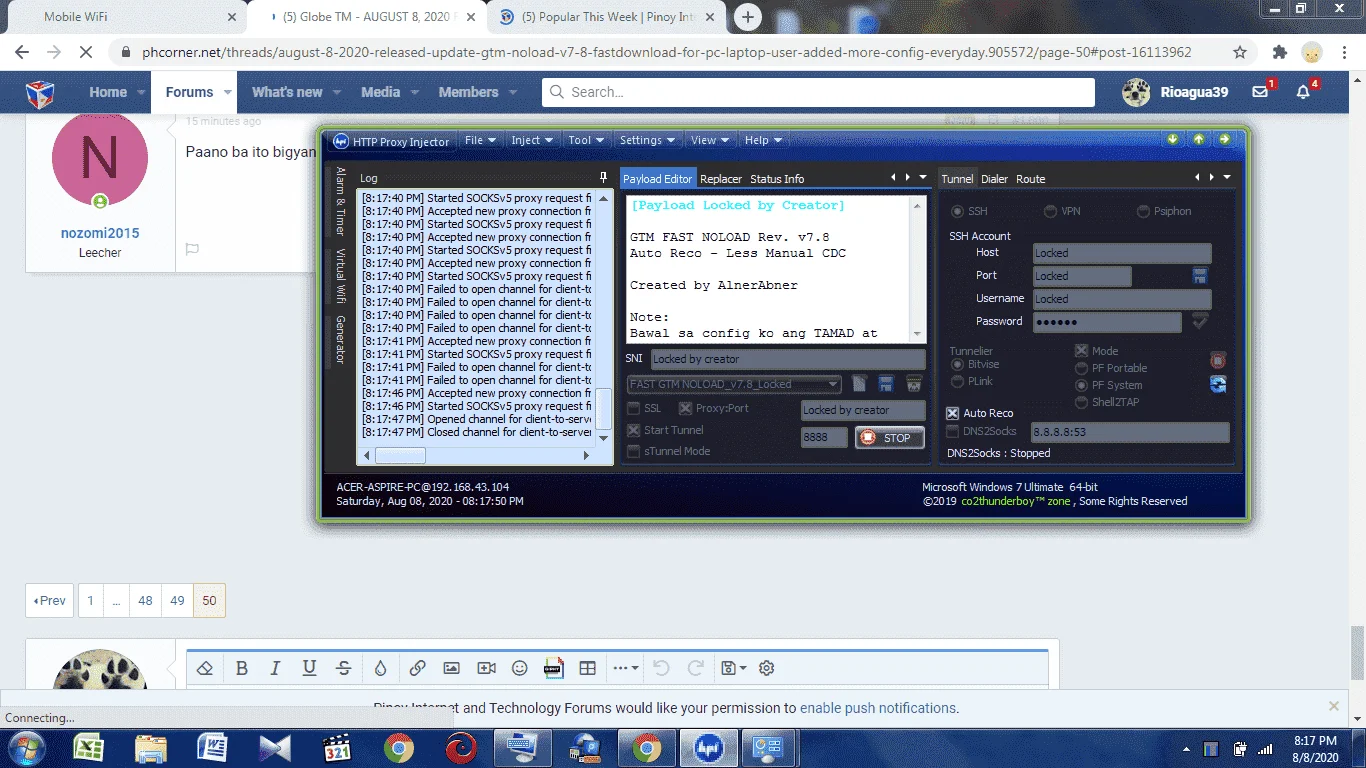Open the text color droplet tool
Screen dimensions: 1366x768
[x=380, y=668]
